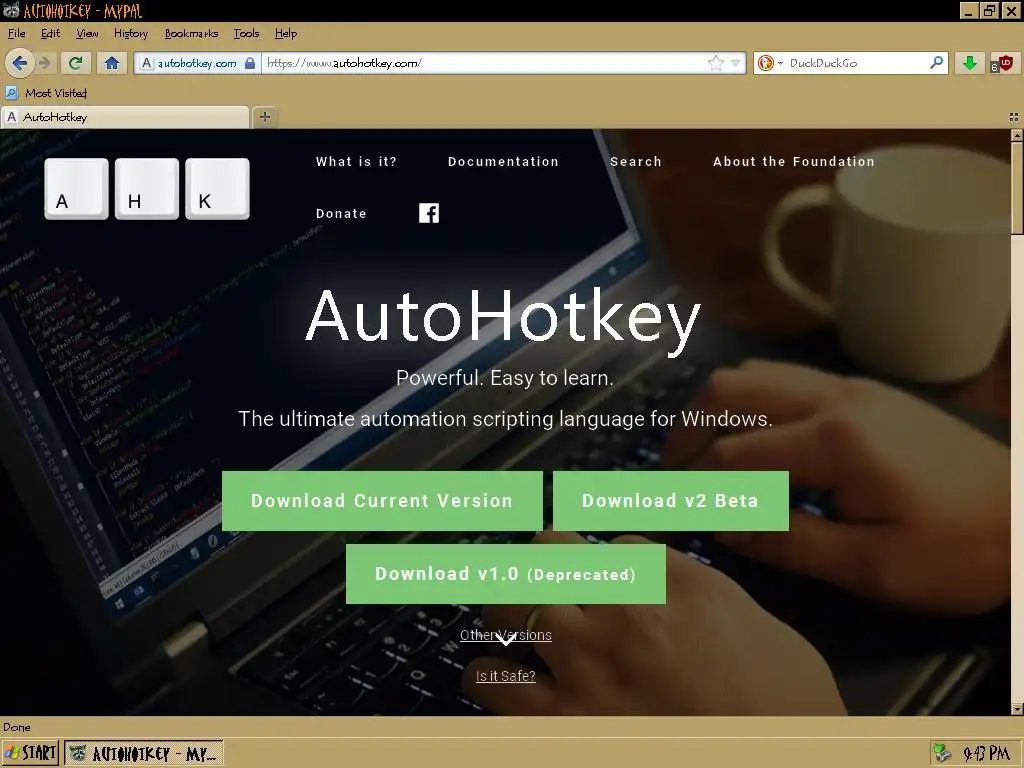Click the K key of AHK logo
This screenshot has width=1024, height=768.
[217, 189]
